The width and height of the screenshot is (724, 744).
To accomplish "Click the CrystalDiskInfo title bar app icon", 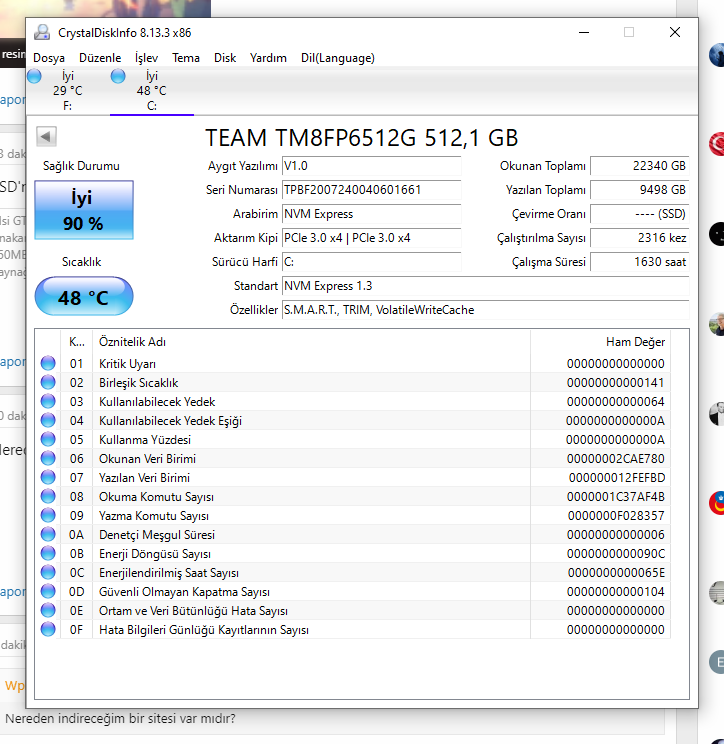I will point(42,32).
